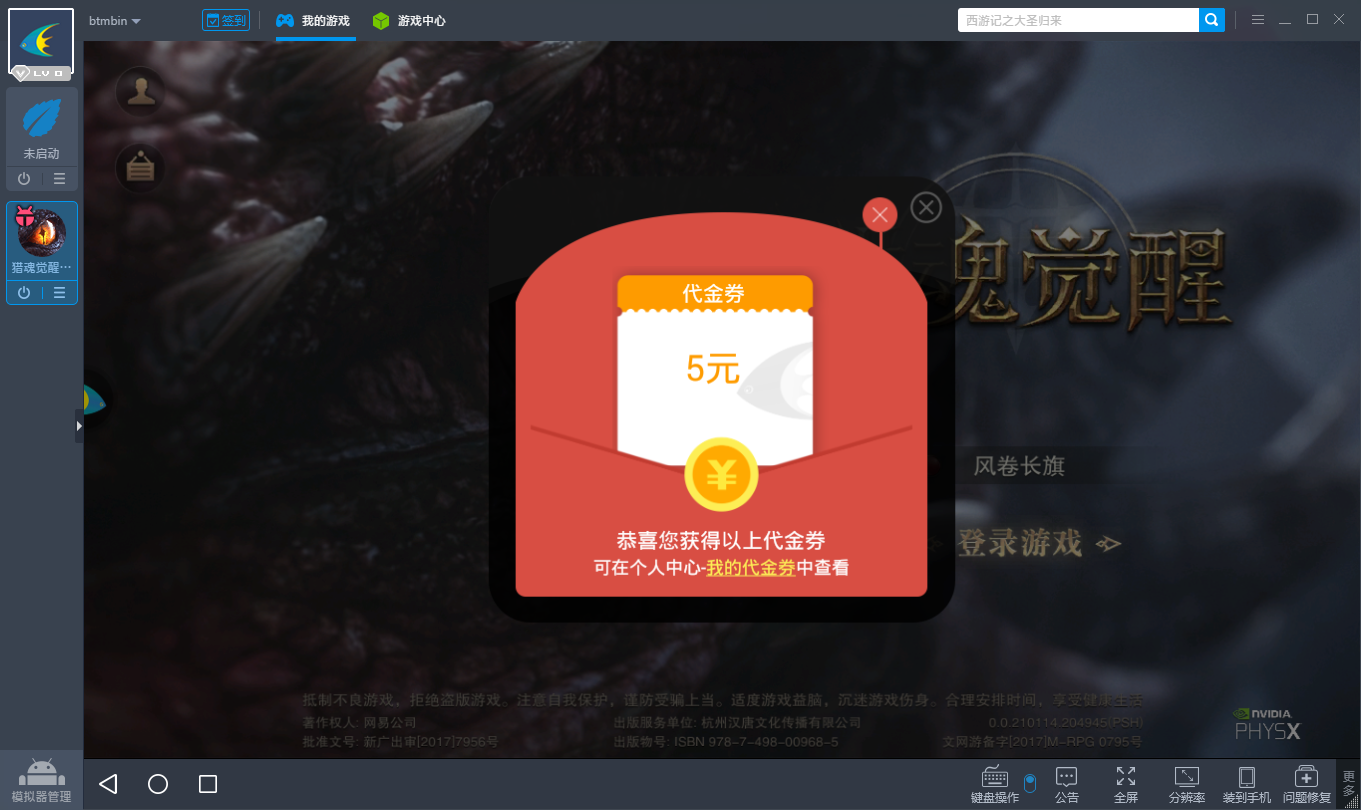Tap the Android recent apps square
Viewport: 1361px width, 810px height.
208,784
